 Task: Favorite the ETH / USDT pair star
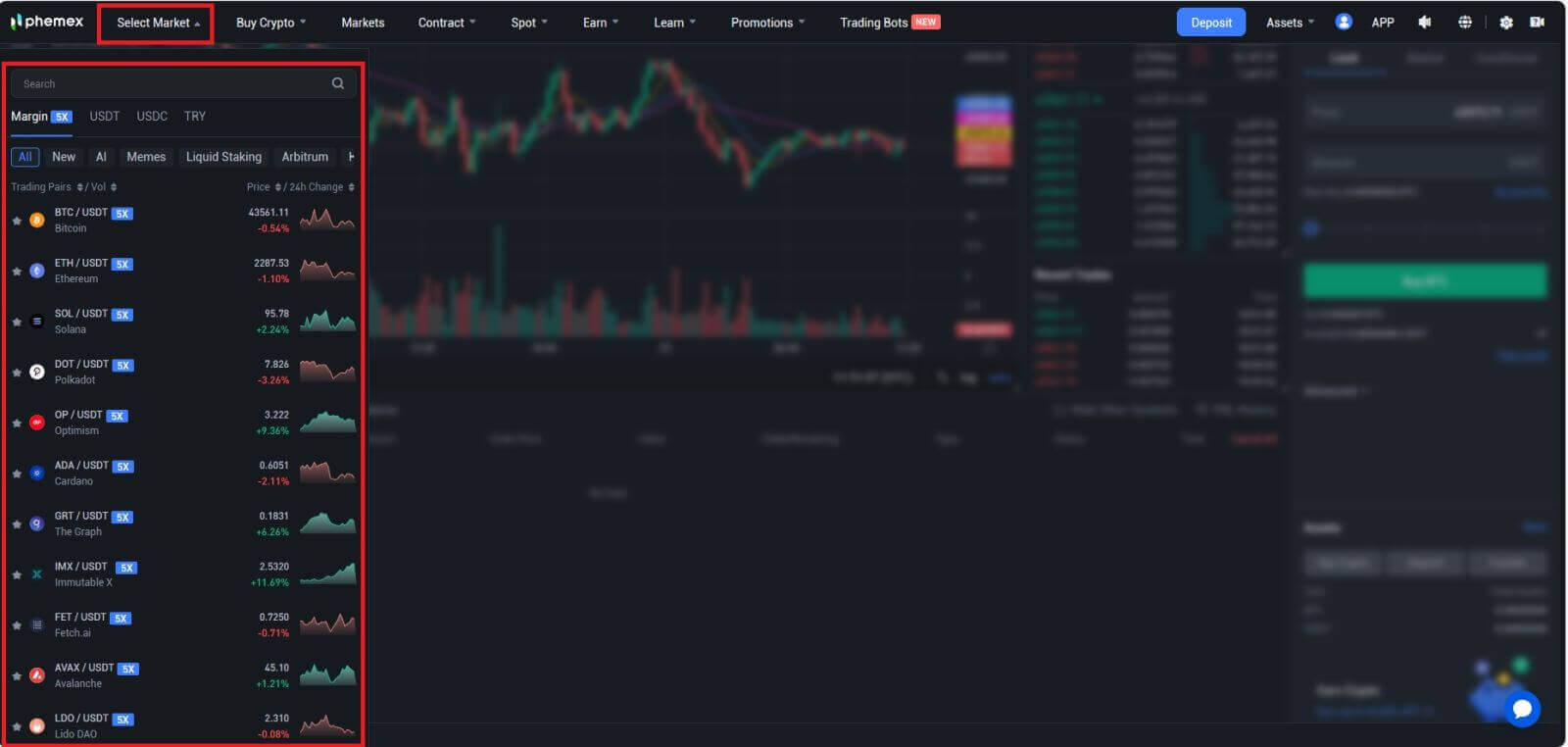coord(17,272)
